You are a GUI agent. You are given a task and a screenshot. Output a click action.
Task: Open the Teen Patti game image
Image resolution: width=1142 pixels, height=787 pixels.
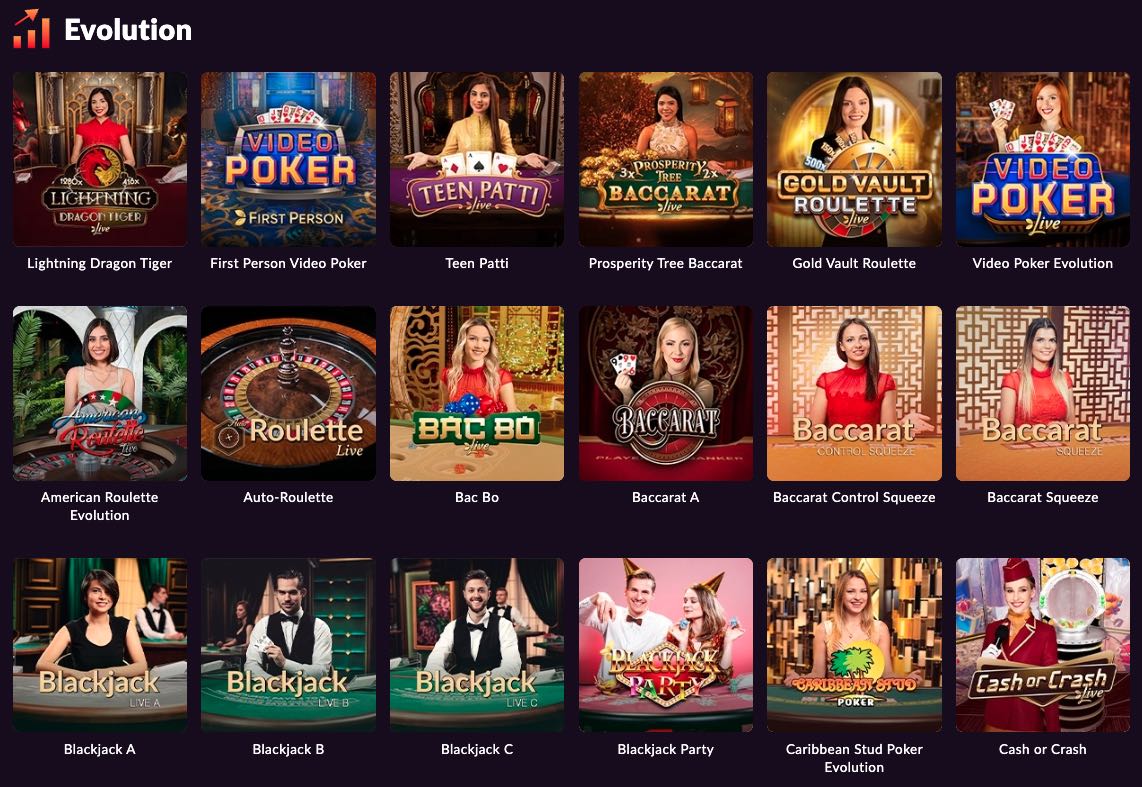(x=477, y=159)
